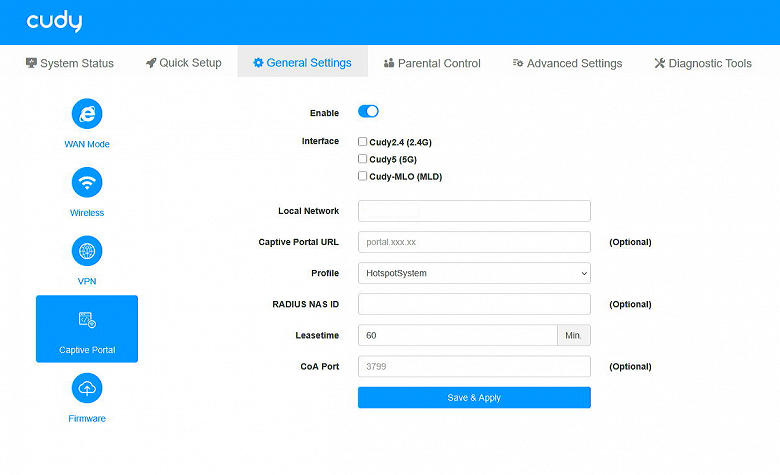Image resolution: width=780 pixels, height=475 pixels.
Task: Check the Cudy-MLO (MLD) interface box
Action: [x=363, y=176]
